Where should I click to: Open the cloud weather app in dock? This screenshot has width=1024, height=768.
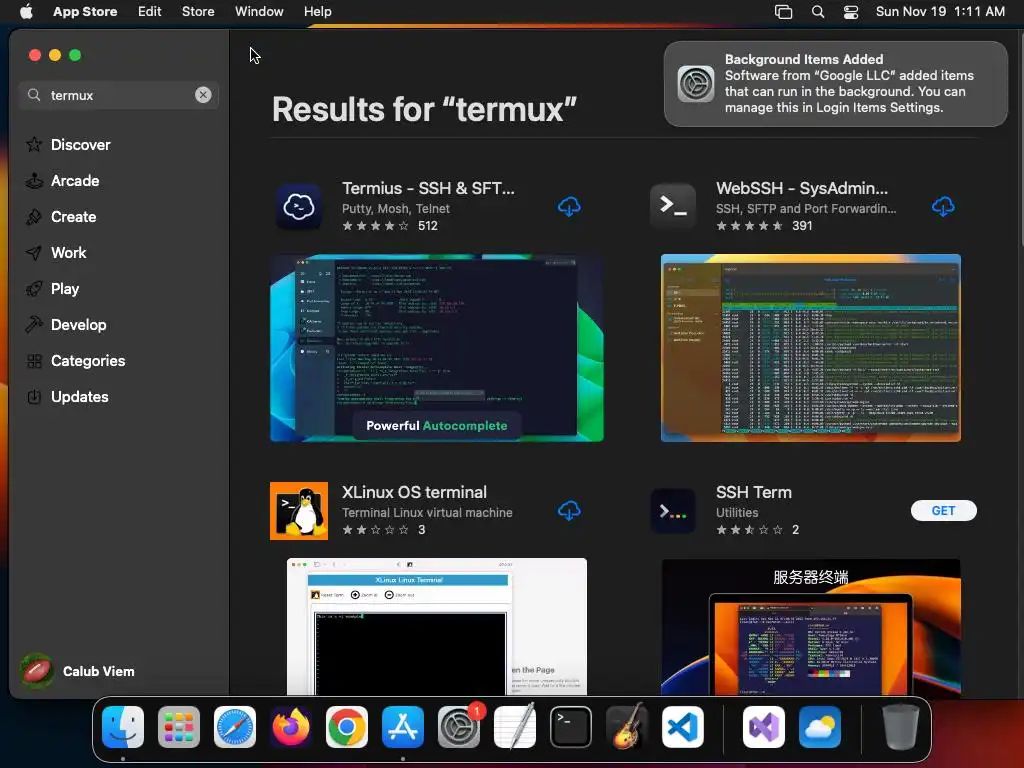click(820, 726)
